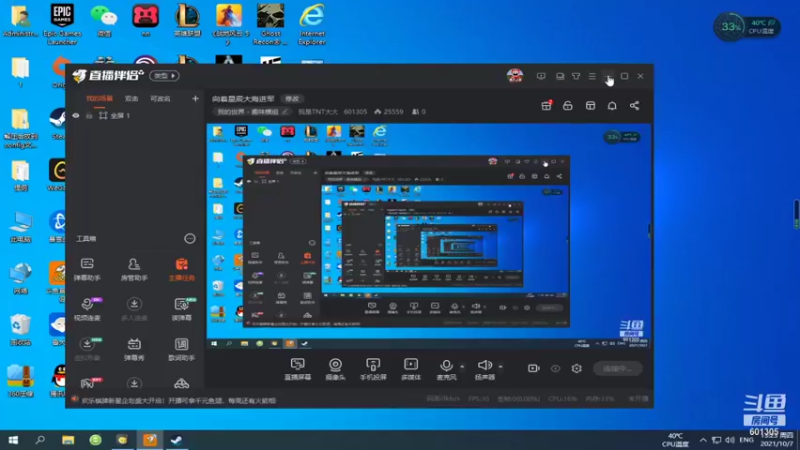
Task: Click the category tag with the pencil icon
Action: pos(253,111)
